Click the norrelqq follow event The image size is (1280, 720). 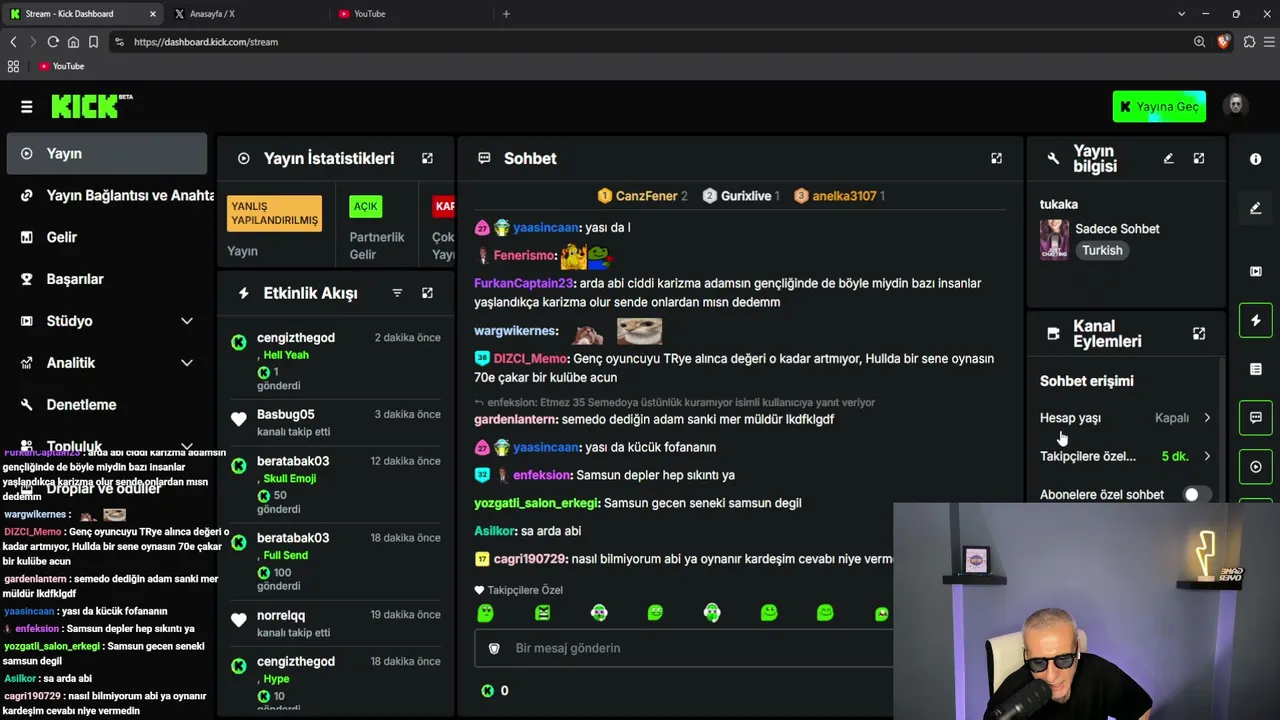(336, 623)
